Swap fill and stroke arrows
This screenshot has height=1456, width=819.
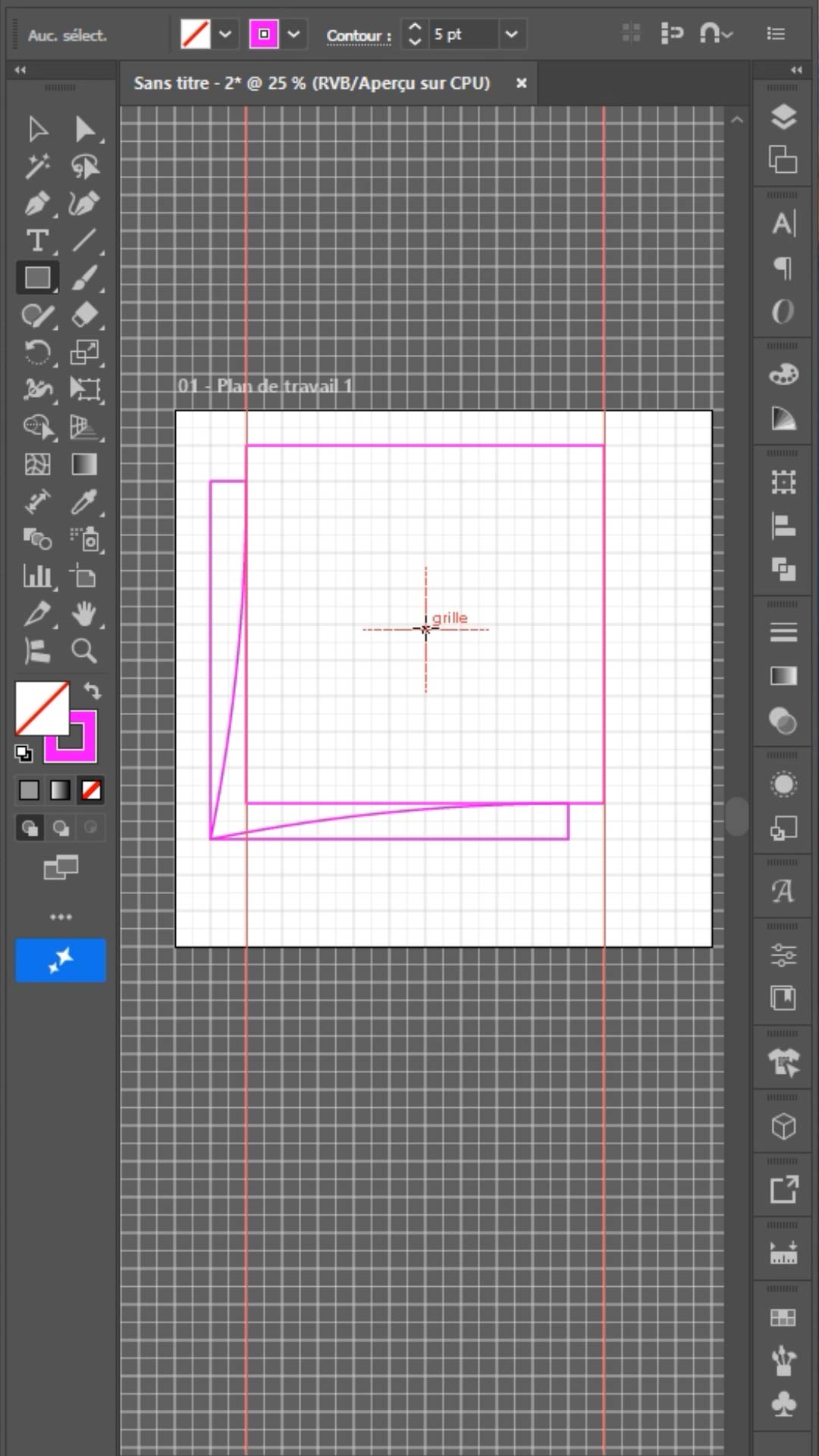pyautogui.click(x=93, y=690)
